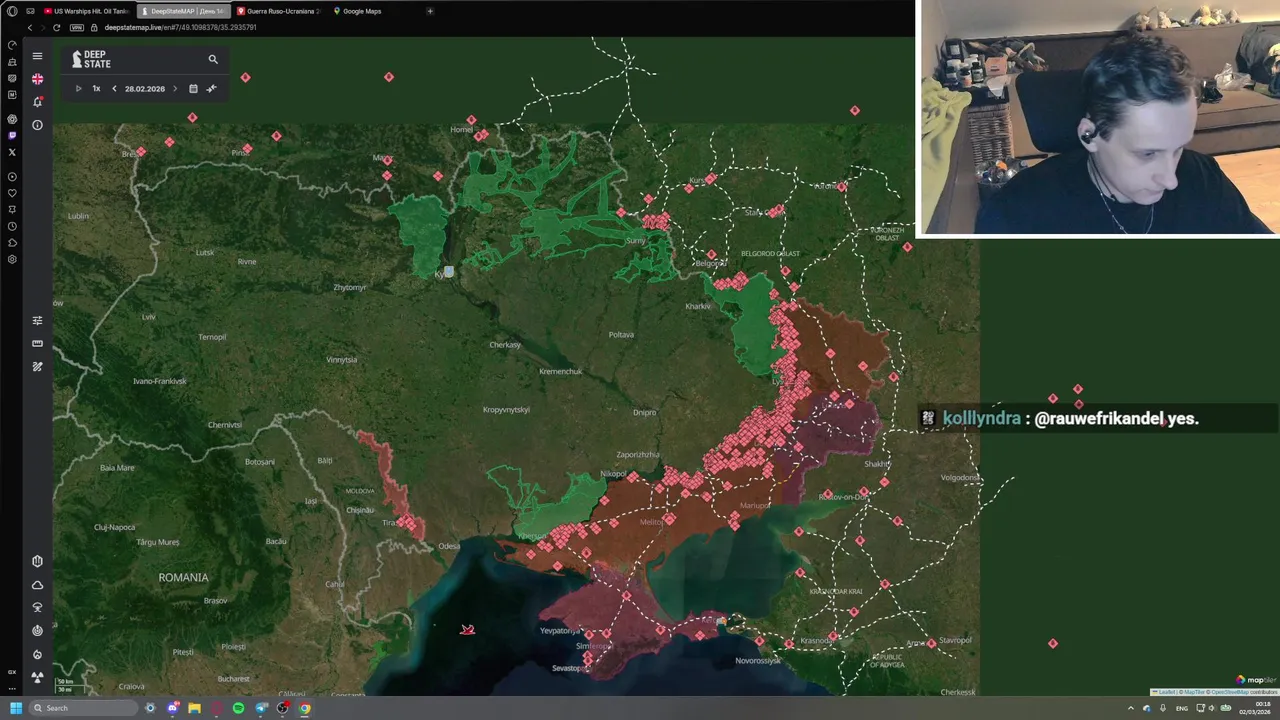The width and height of the screenshot is (1280, 720).
Task: Show hidden system tray icons
Action: pyautogui.click(x=1131, y=708)
